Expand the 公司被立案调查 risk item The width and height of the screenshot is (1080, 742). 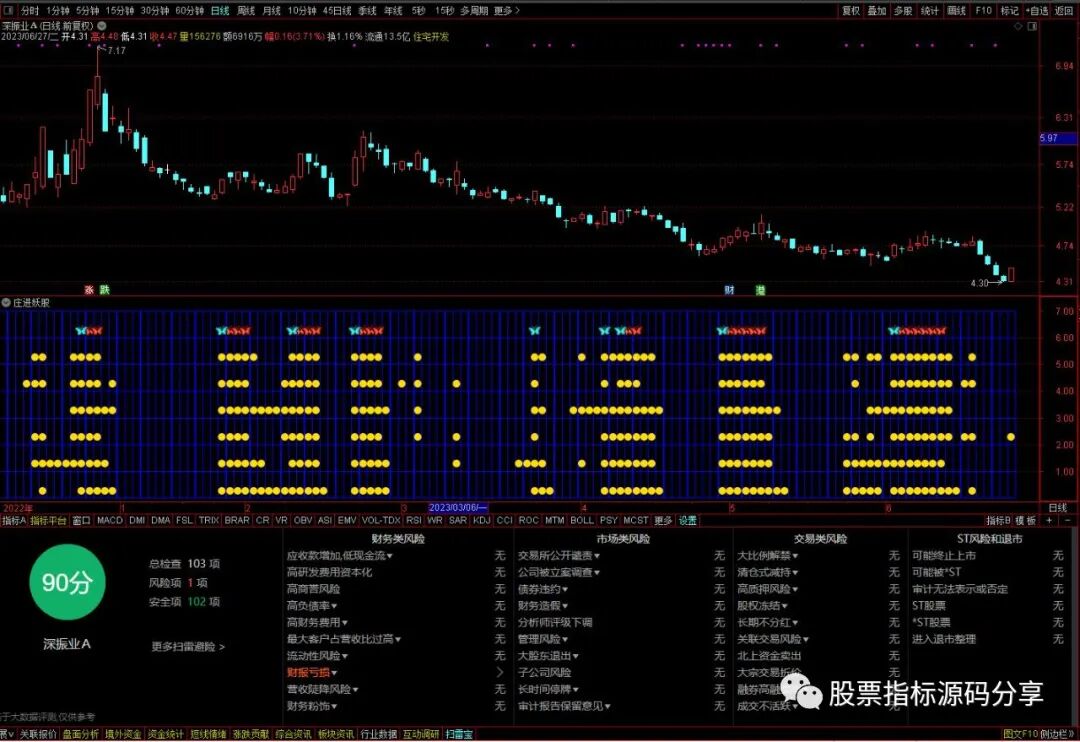tap(559, 572)
